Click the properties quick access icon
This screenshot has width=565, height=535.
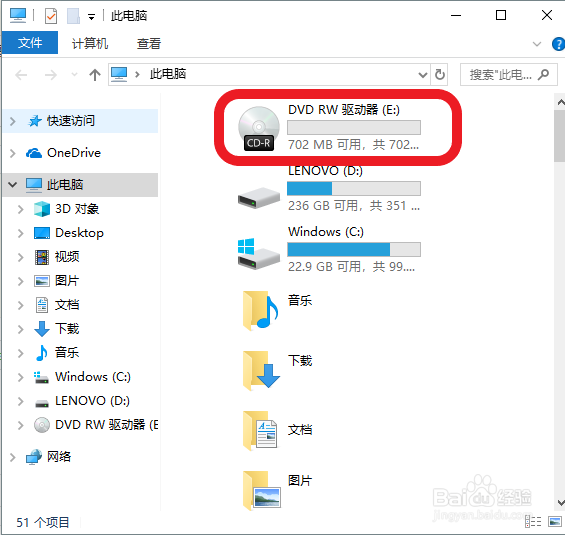[x=51, y=15]
